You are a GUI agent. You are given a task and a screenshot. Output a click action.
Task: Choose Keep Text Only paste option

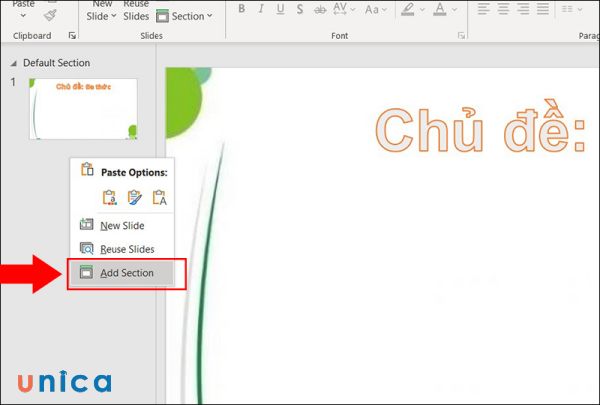coord(159,197)
